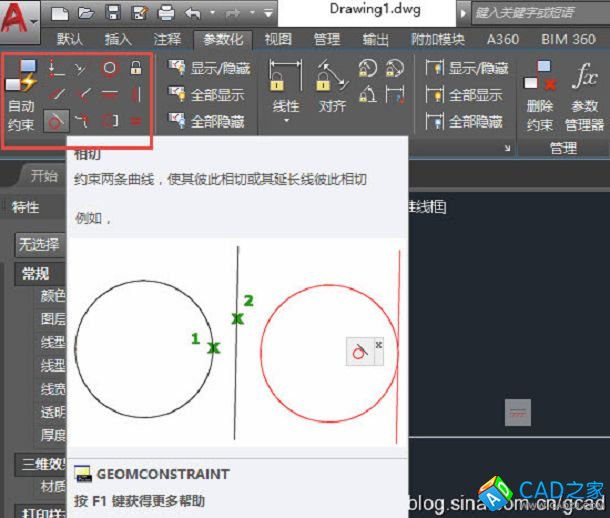The width and height of the screenshot is (610, 518).
Task: Select the Horizontal constraint tool
Action: click(109, 94)
